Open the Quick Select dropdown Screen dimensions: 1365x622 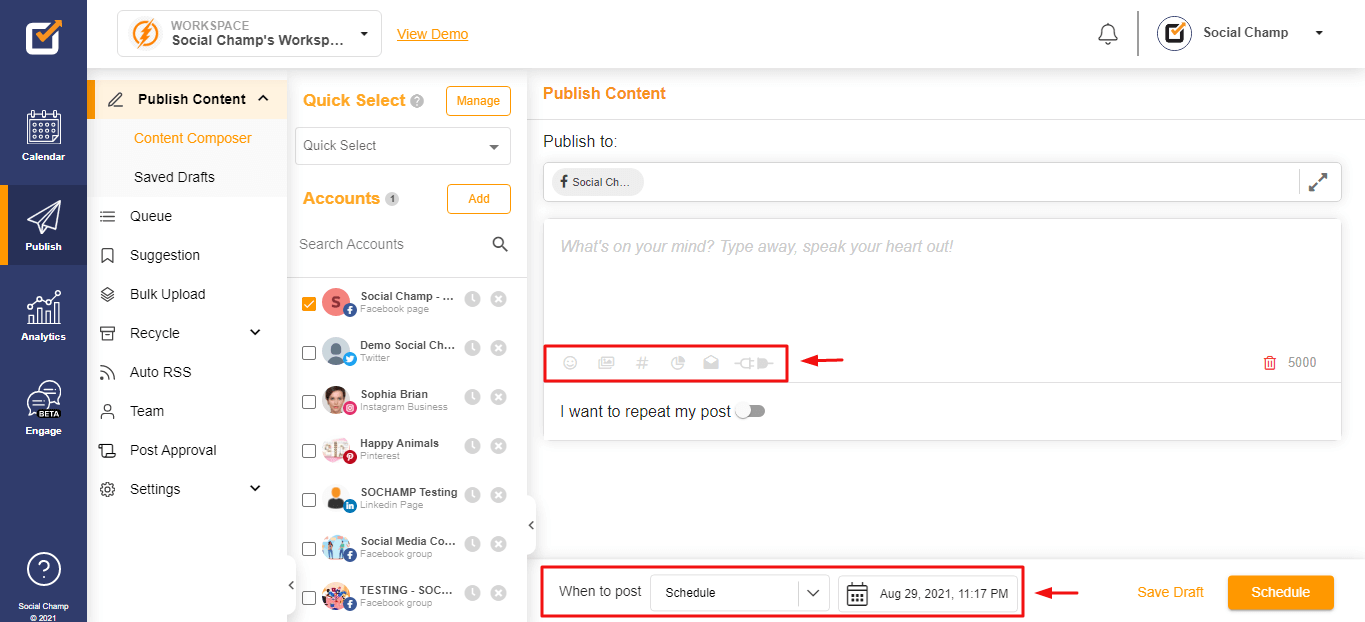(403, 146)
